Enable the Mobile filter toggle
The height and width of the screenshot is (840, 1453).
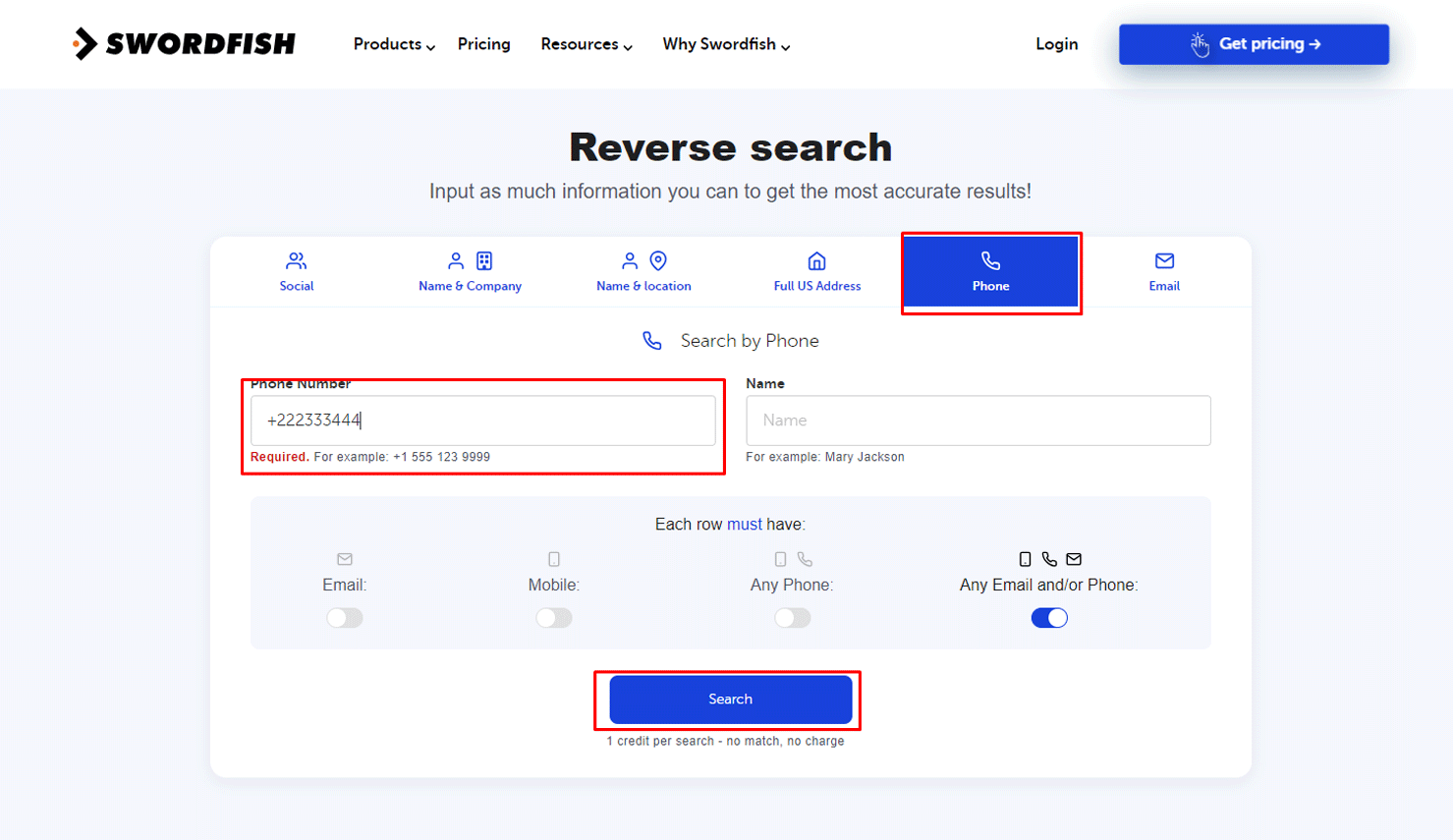(555, 617)
